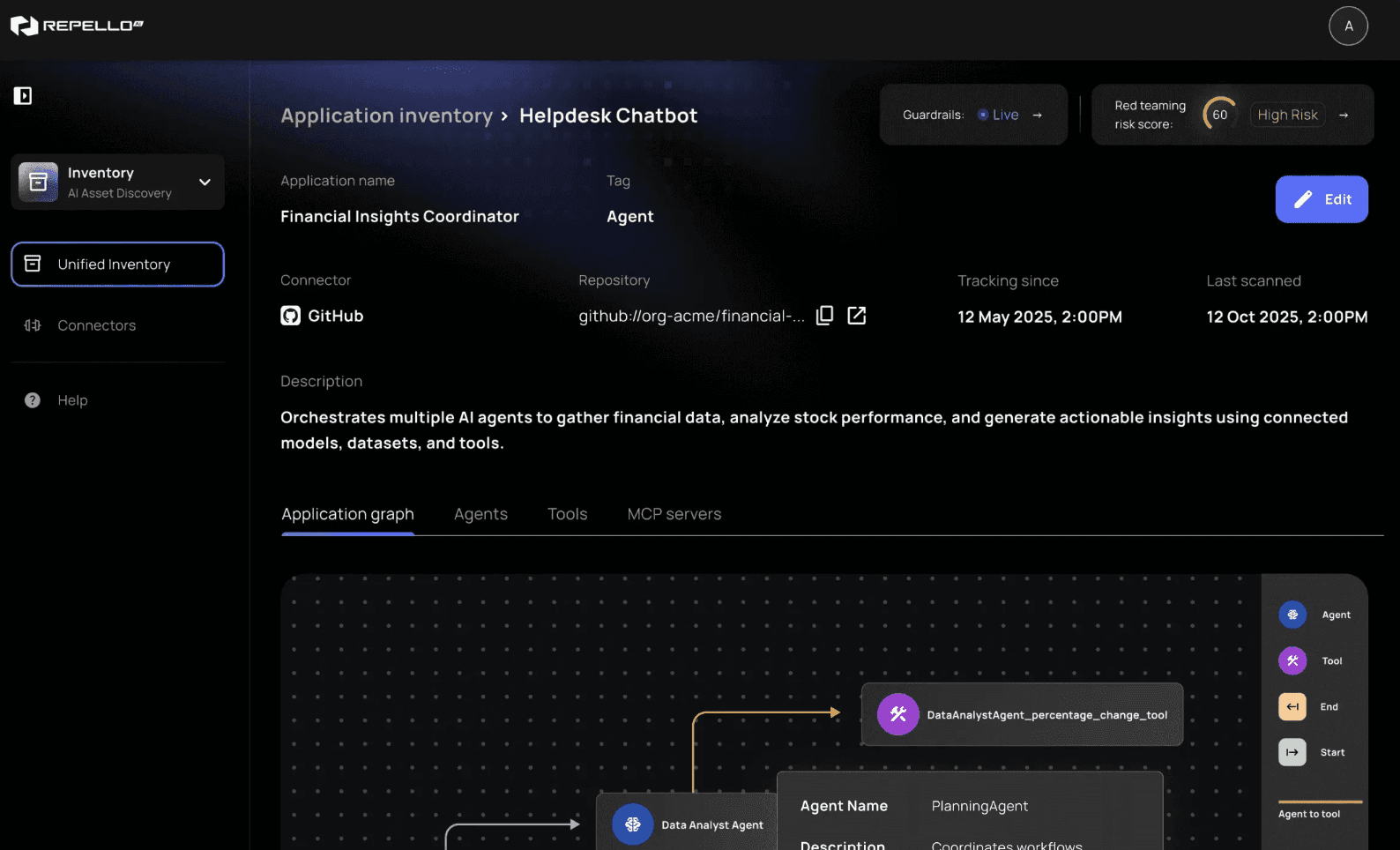Click the PlanningAgent name value
The width and height of the screenshot is (1400, 850).
coord(979,806)
